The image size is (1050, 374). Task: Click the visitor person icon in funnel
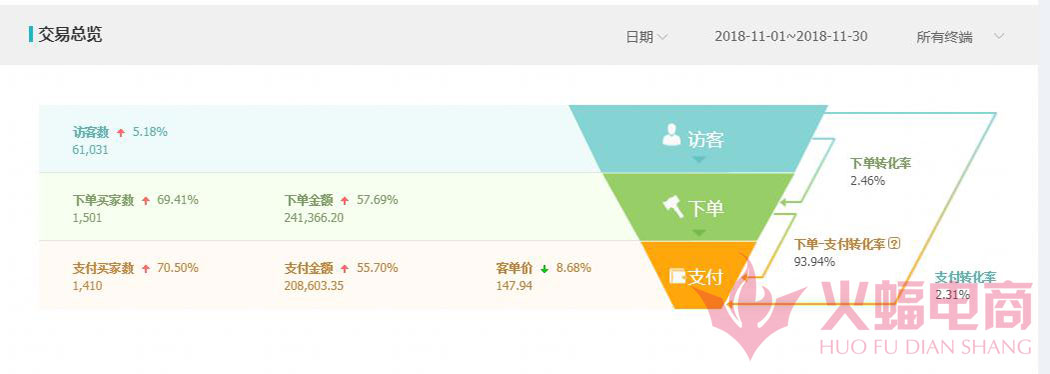coord(672,134)
